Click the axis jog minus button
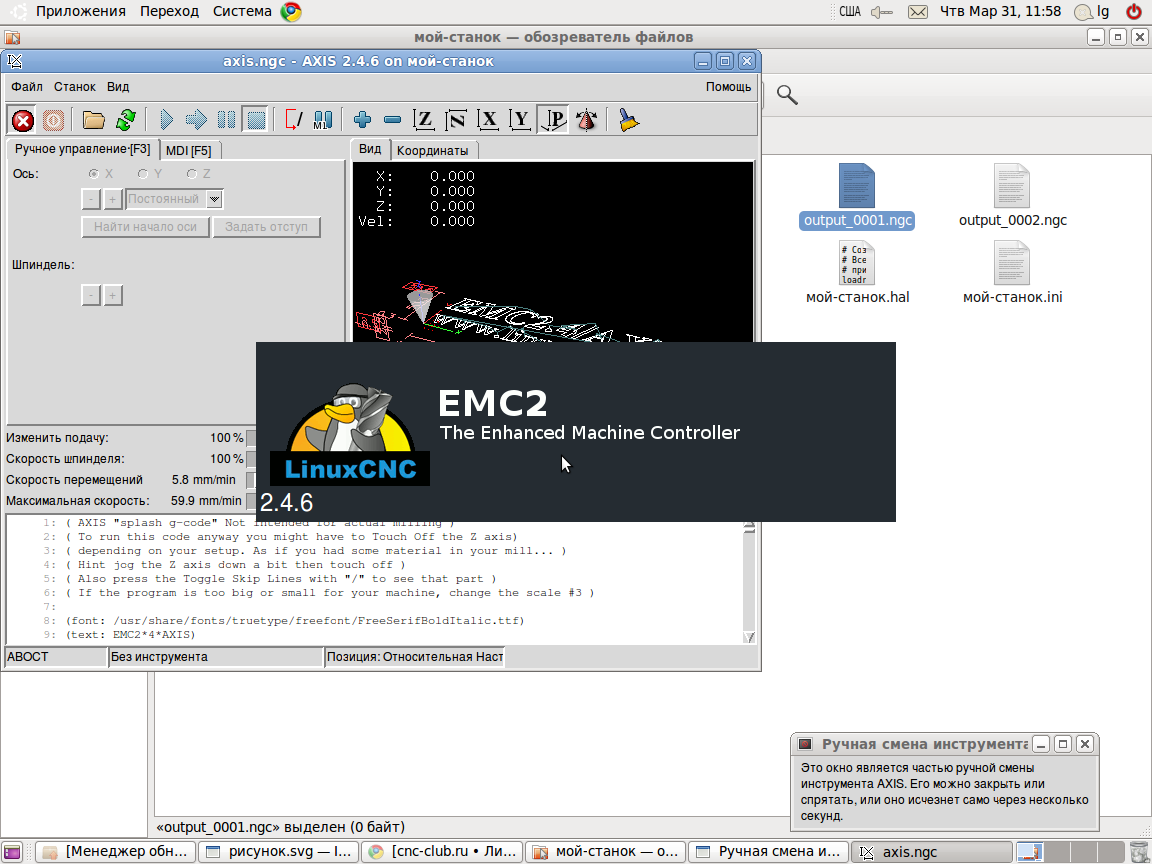The width and height of the screenshot is (1152, 864). 91,199
